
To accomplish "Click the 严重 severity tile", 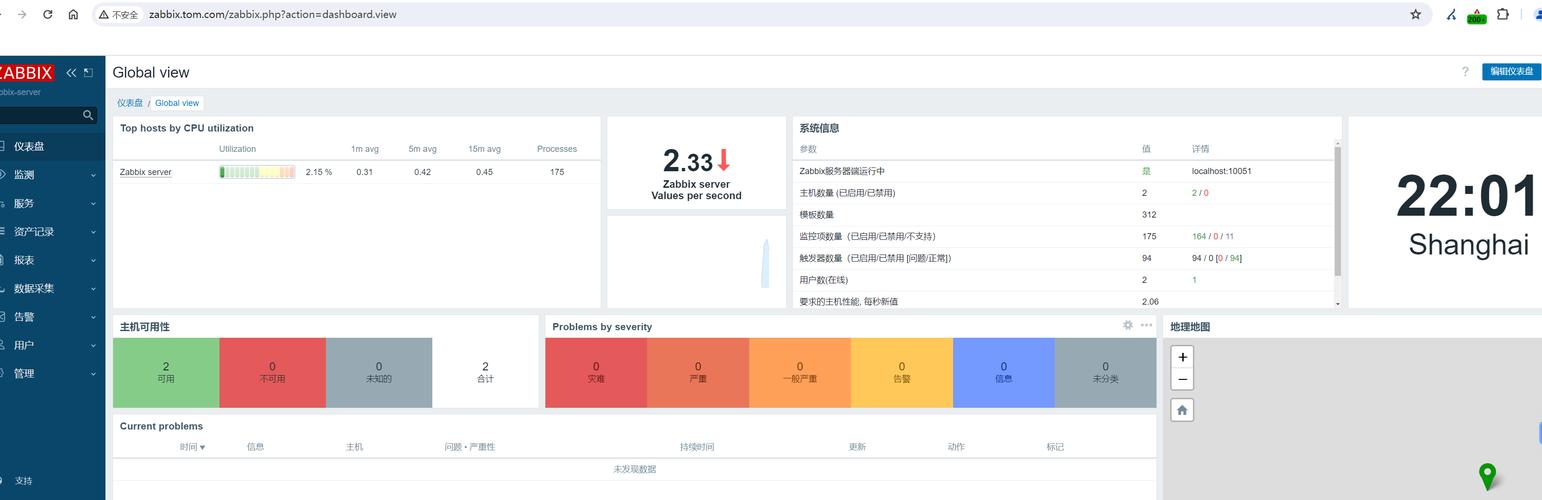I will click(x=698, y=373).
